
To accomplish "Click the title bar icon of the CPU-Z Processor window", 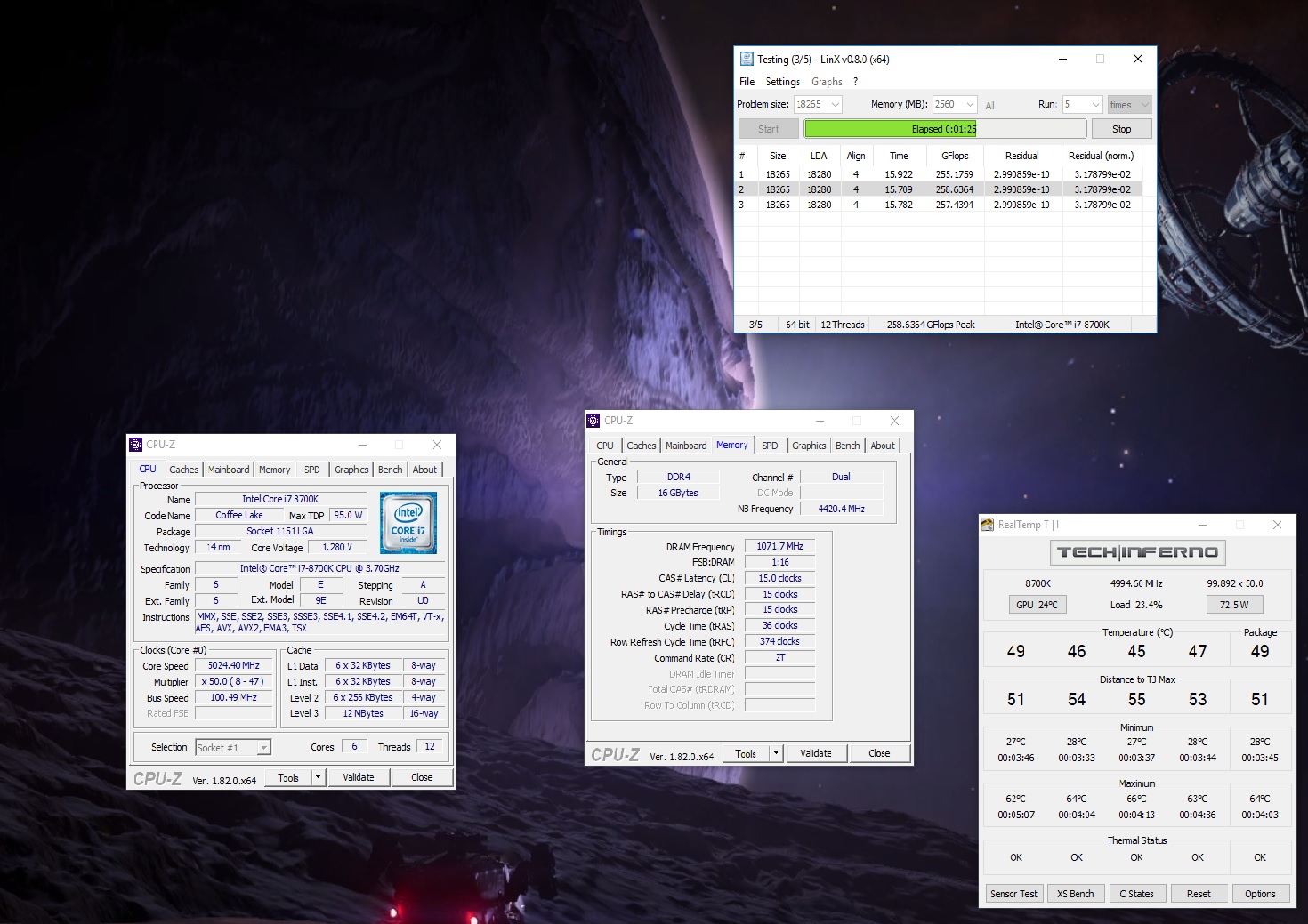I will pyautogui.click(x=135, y=445).
